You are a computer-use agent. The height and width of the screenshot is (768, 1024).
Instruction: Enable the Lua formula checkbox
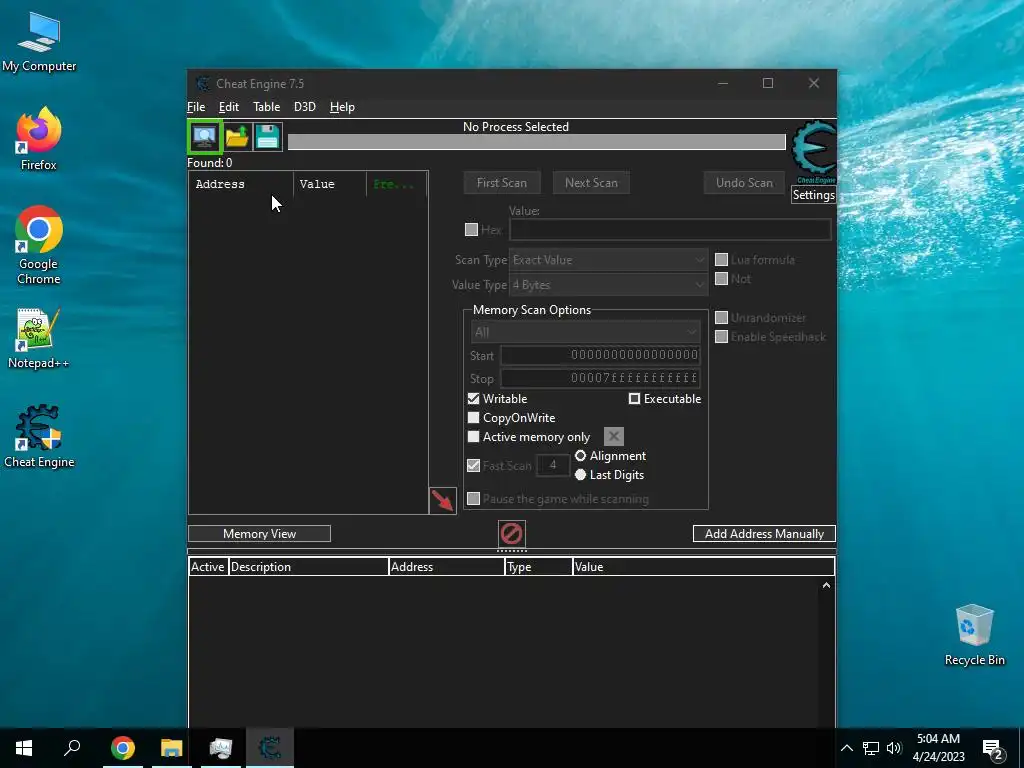[721, 259]
